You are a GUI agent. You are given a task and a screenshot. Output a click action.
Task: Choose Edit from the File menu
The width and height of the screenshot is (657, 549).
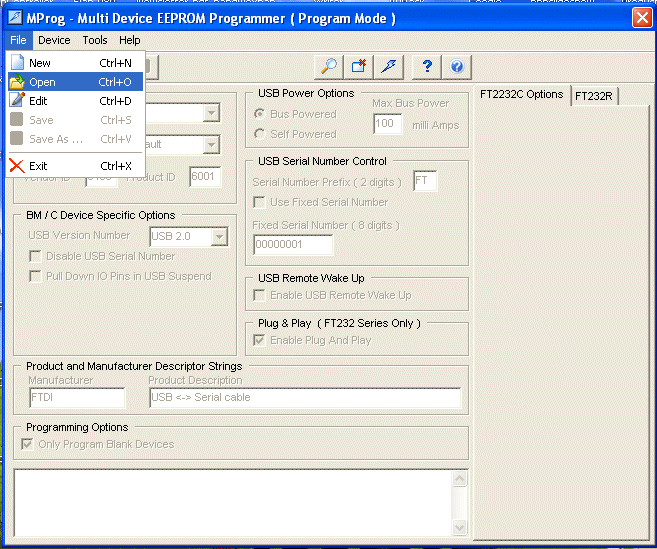click(75, 101)
